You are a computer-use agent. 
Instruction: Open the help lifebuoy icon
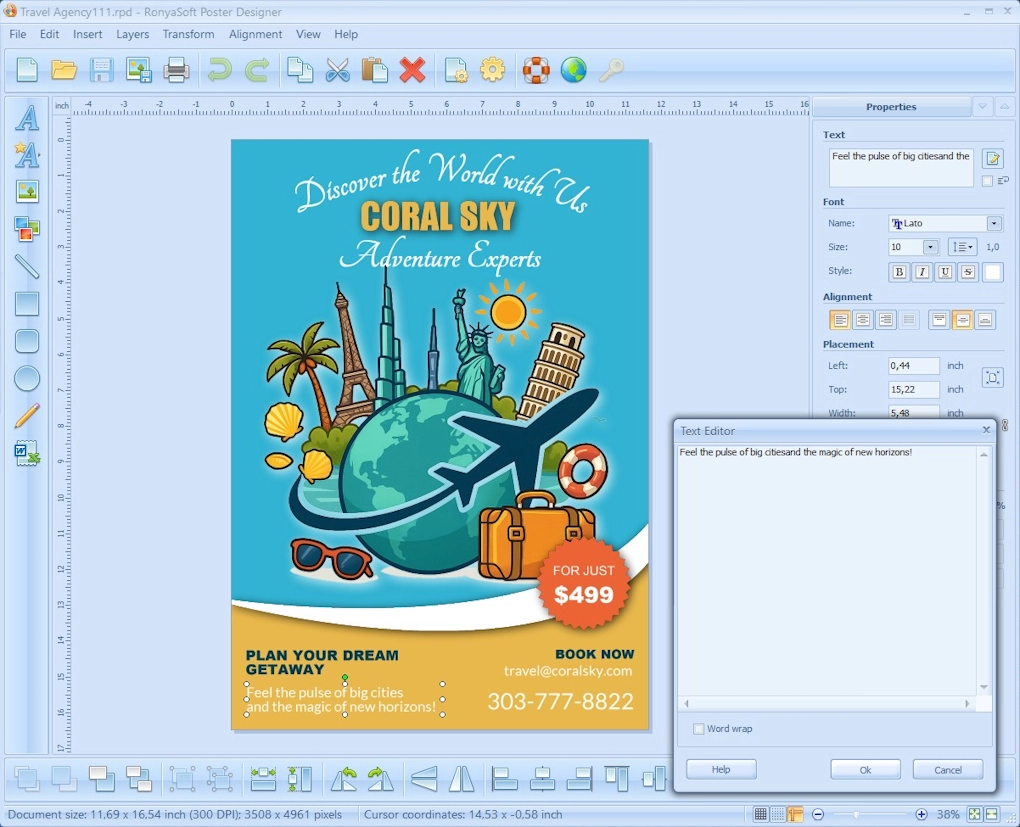pos(536,70)
